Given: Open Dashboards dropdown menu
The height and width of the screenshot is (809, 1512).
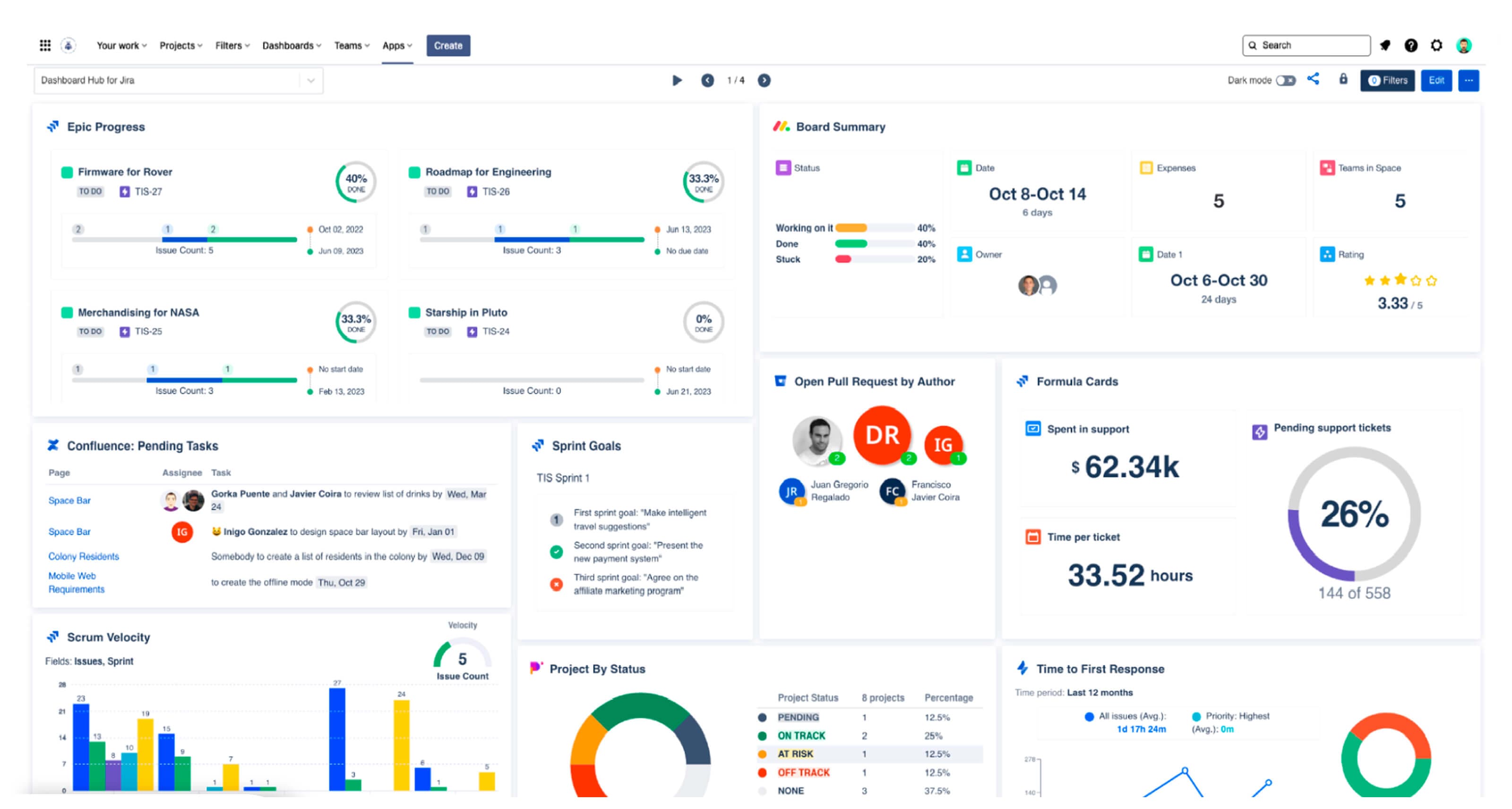Looking at the screenshot, I should pos(292,45).
